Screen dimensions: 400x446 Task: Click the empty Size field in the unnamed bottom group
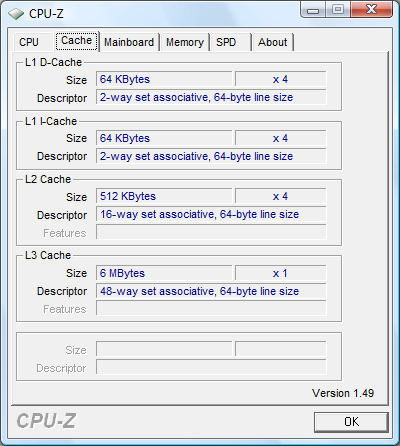click(164, 349)
